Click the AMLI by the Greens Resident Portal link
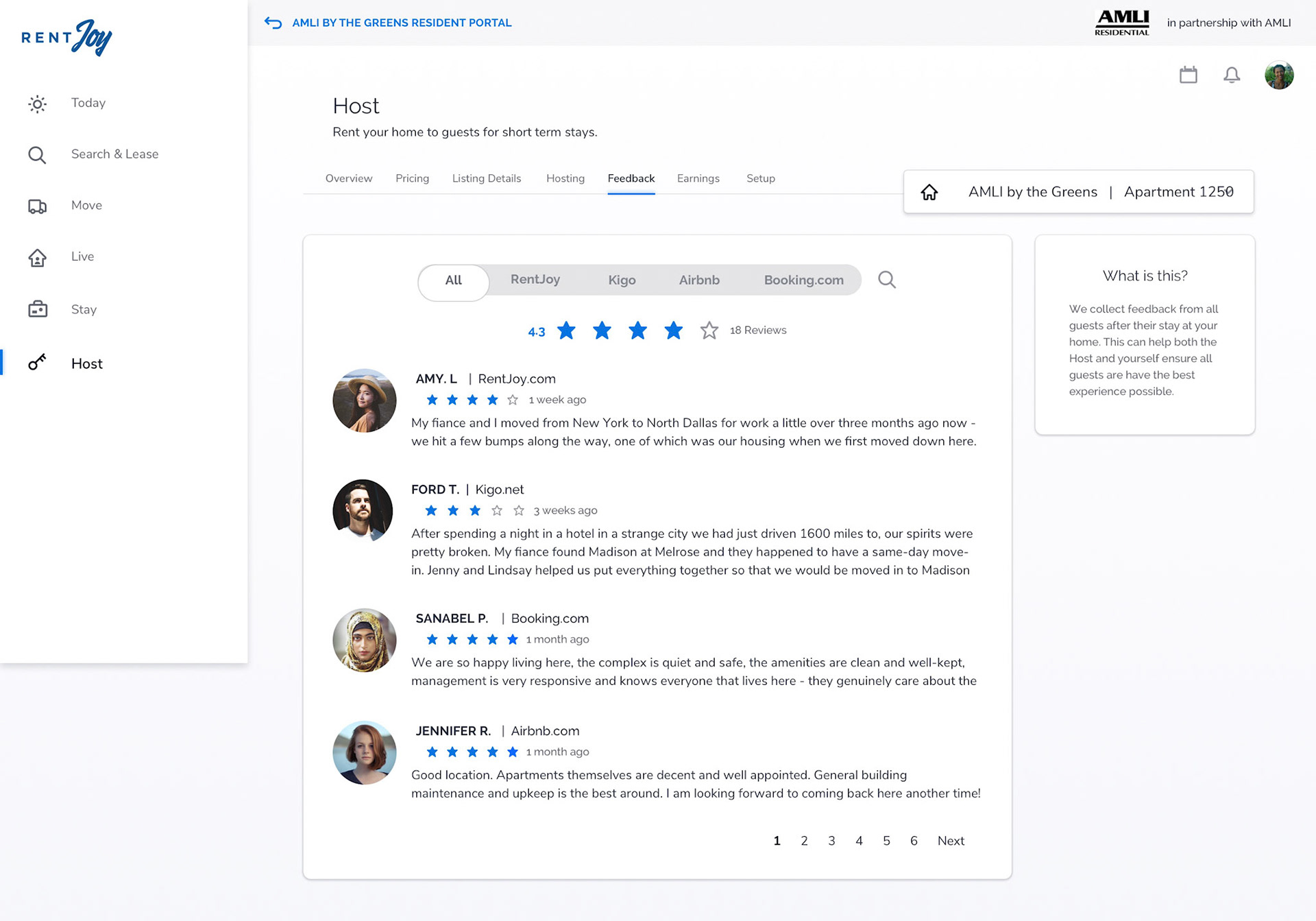1316x921 pixels. click(x=402, y=23)
